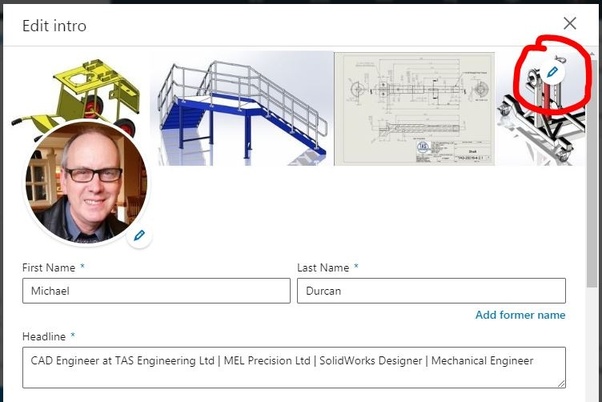Open the Add former name link
Image resolution: width=602 pixels, height=402 pixels.
pyautogui.click(x=520, y=315)
